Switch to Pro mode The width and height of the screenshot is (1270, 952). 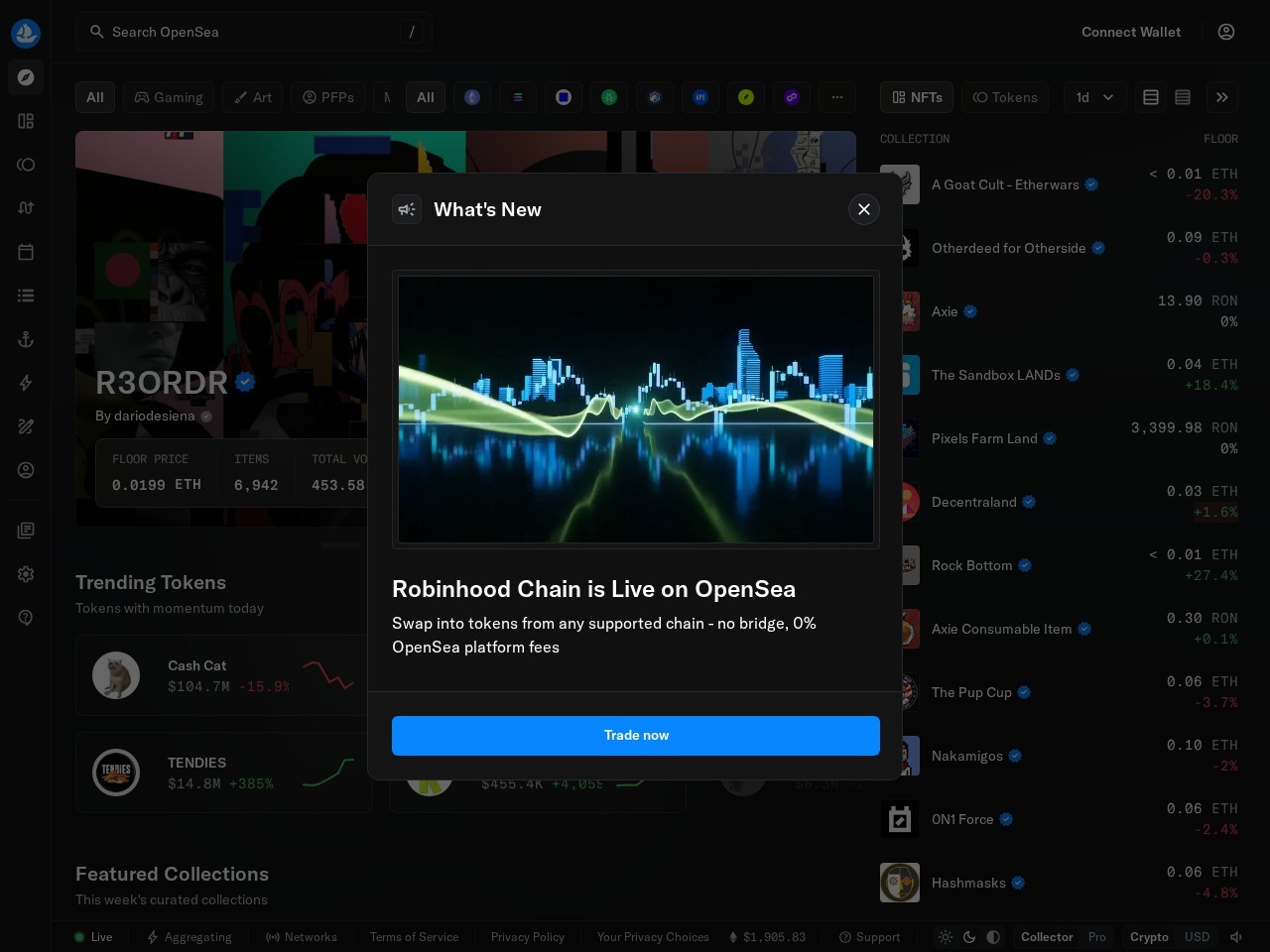pyautogui.click(x=1096, y=937)
